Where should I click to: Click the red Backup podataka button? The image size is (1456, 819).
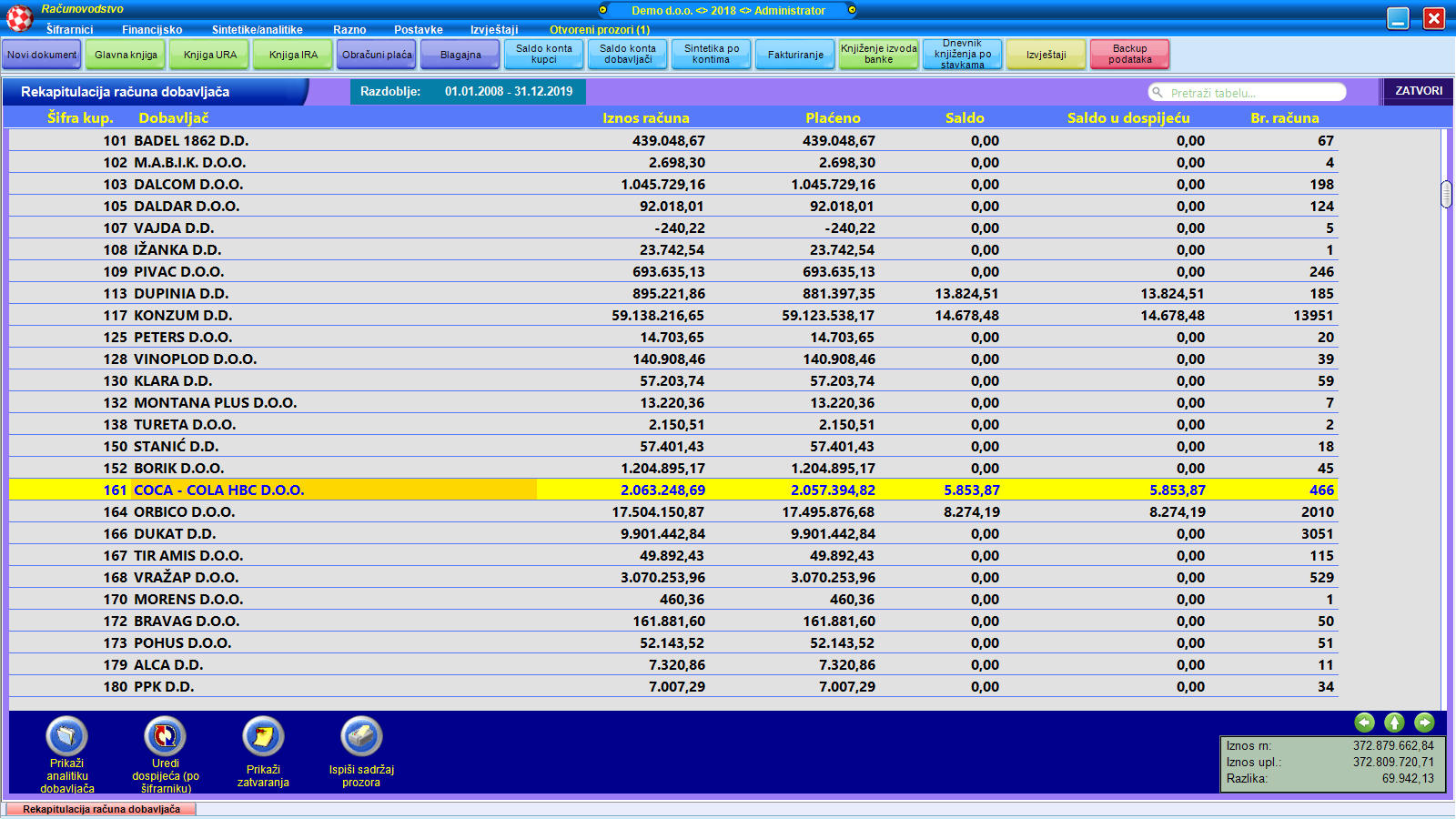point(1129,55)
